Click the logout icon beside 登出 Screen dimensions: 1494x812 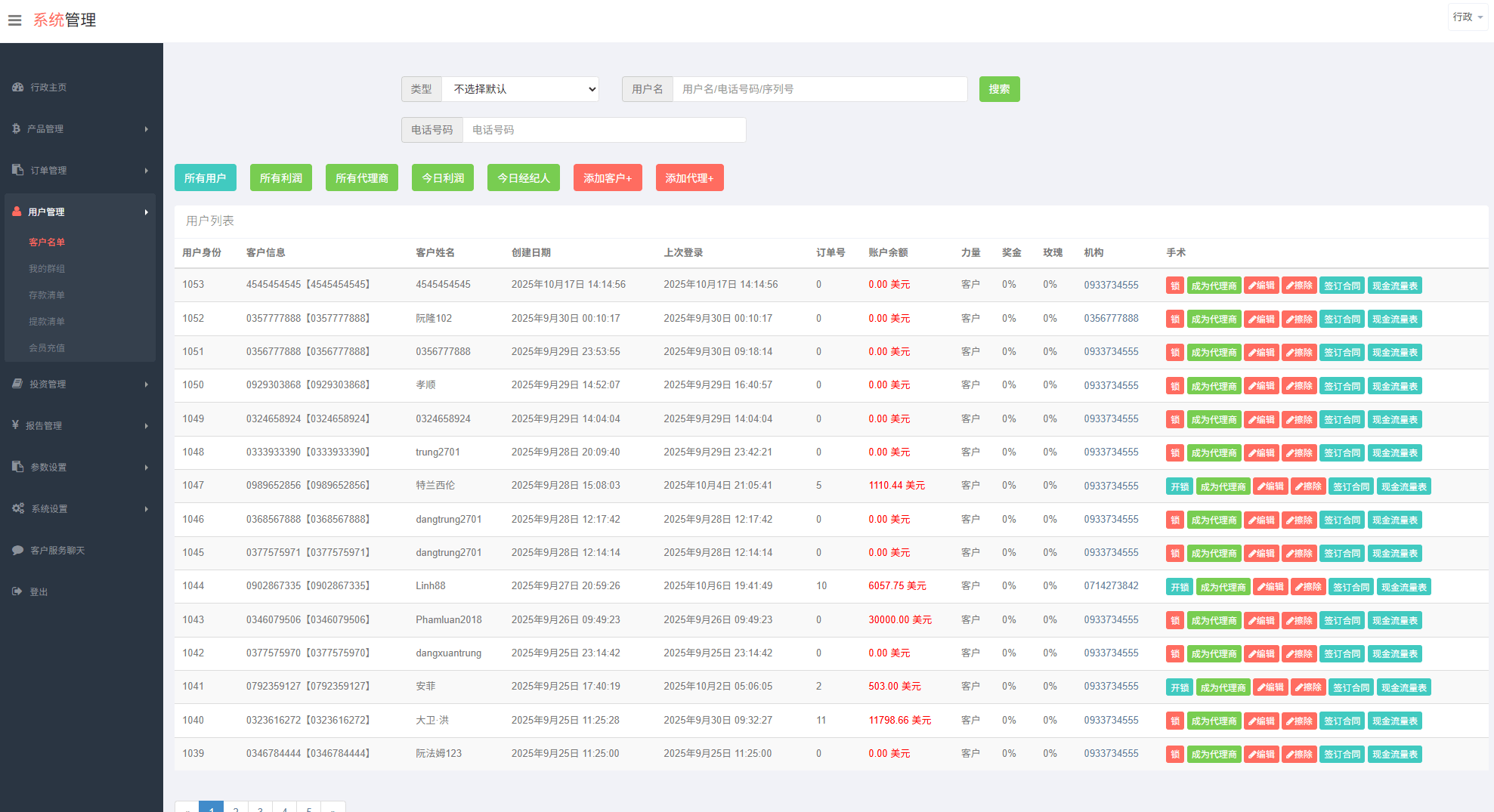click(17, 592)
